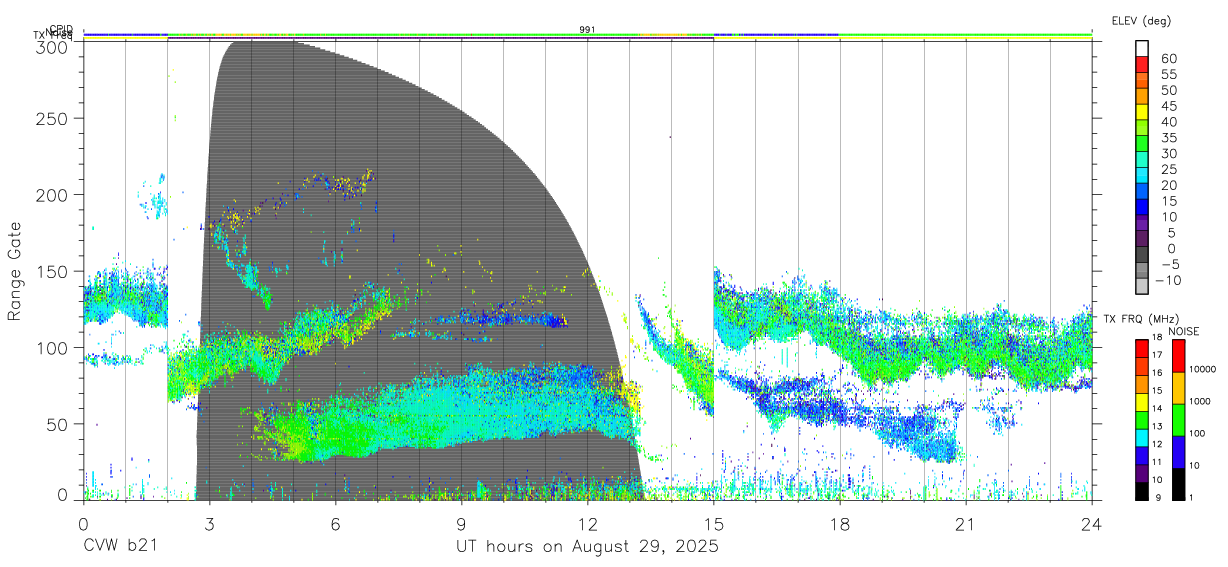Click the '6' UT hour tick label
Image resolution: width=1228 pixels, height=567 pixels.
tap(335, 523)
